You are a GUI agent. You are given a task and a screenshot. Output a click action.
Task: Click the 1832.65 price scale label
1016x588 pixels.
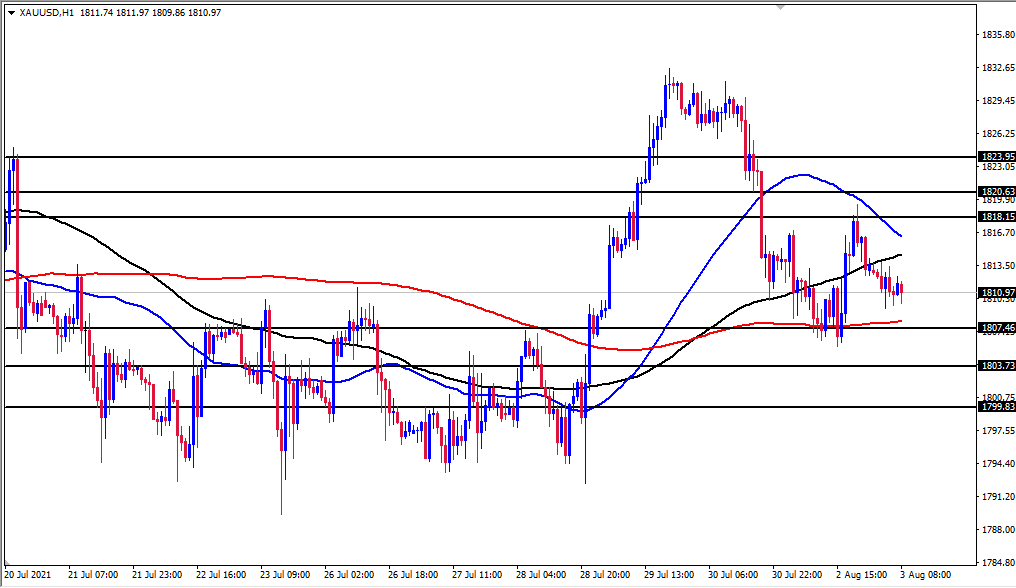tap(999, 67)
